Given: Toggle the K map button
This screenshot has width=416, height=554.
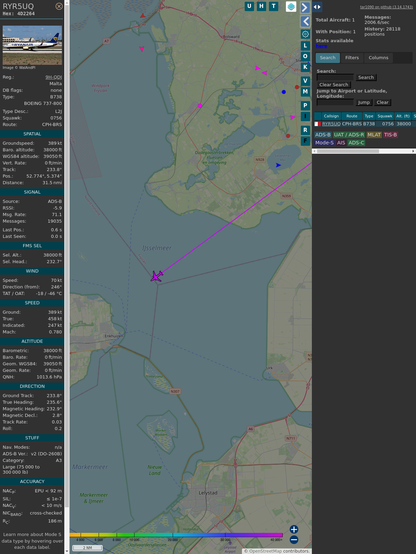Looking at the screenshot, I should coord(305,67).
